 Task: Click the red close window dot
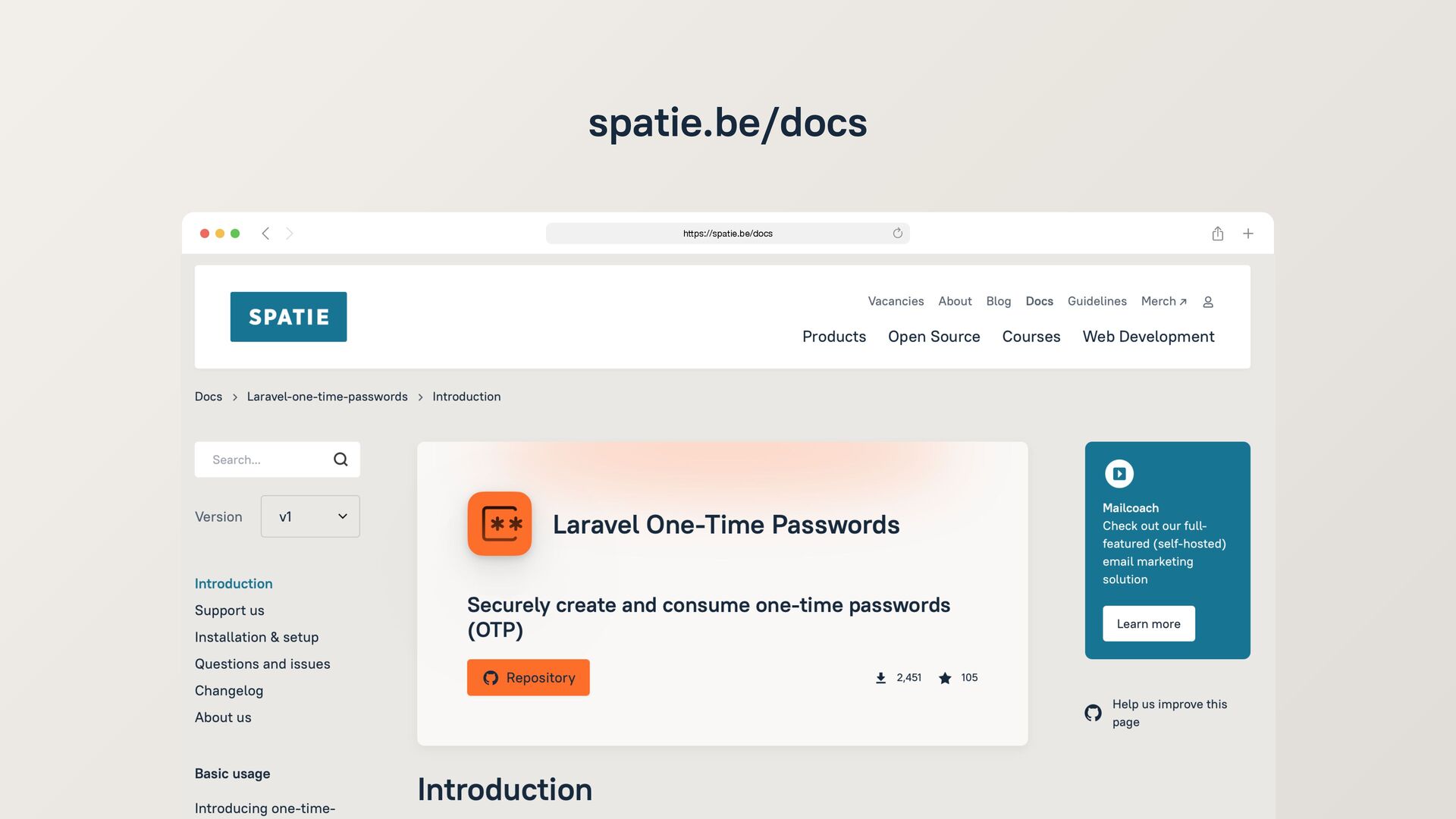tap(205, 234)
